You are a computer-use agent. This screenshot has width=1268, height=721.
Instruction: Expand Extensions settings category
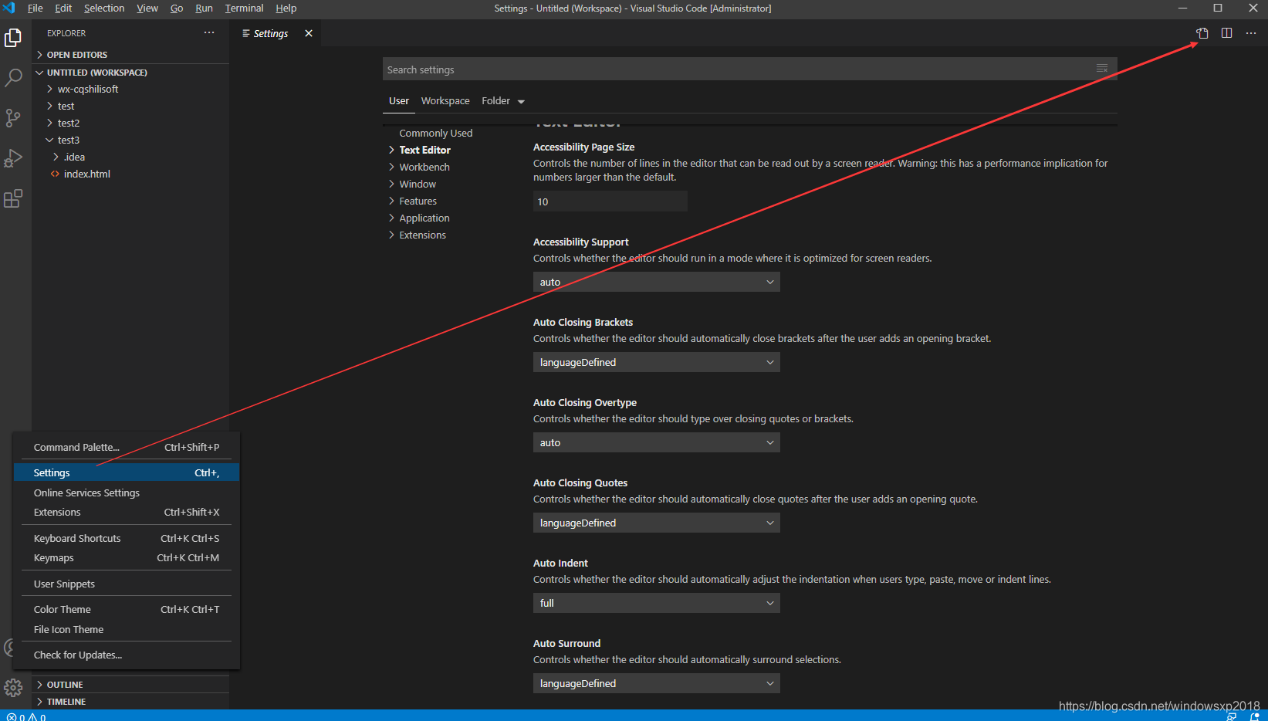click(422, 235)
